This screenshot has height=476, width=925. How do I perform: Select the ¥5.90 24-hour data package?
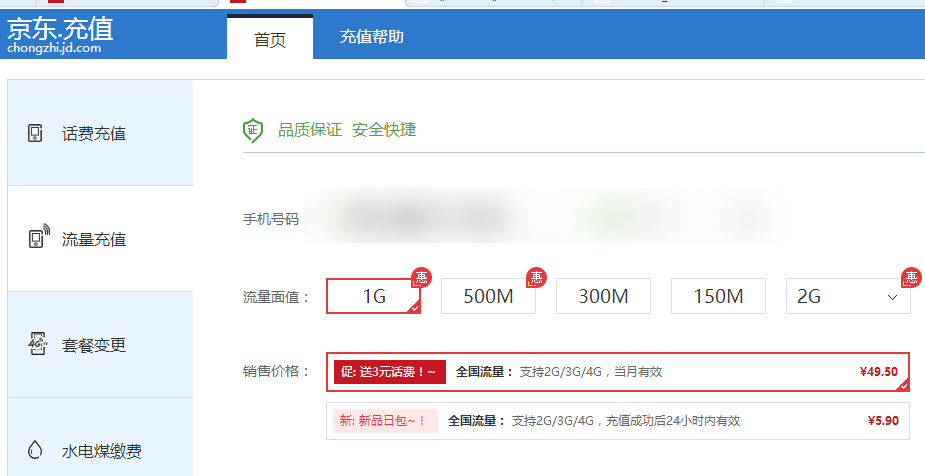(x=618, y=421)
